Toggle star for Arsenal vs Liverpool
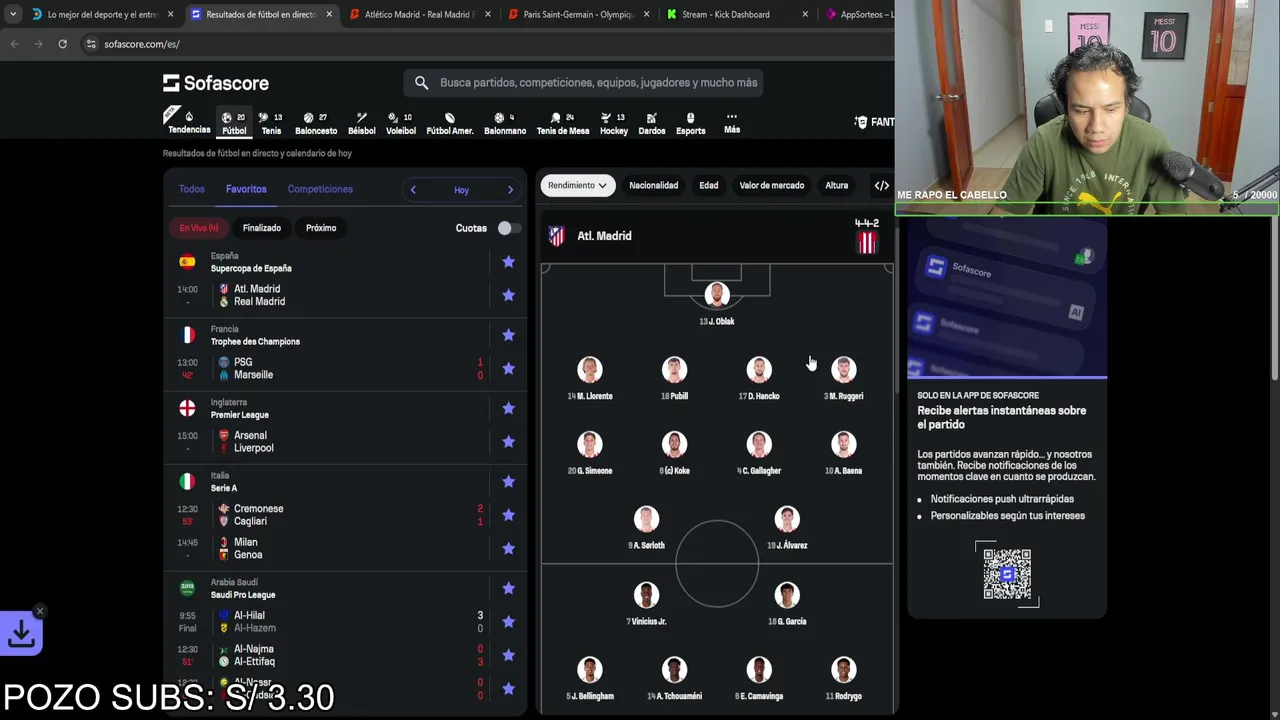1280x720 pixels. (x=508, y=441)
